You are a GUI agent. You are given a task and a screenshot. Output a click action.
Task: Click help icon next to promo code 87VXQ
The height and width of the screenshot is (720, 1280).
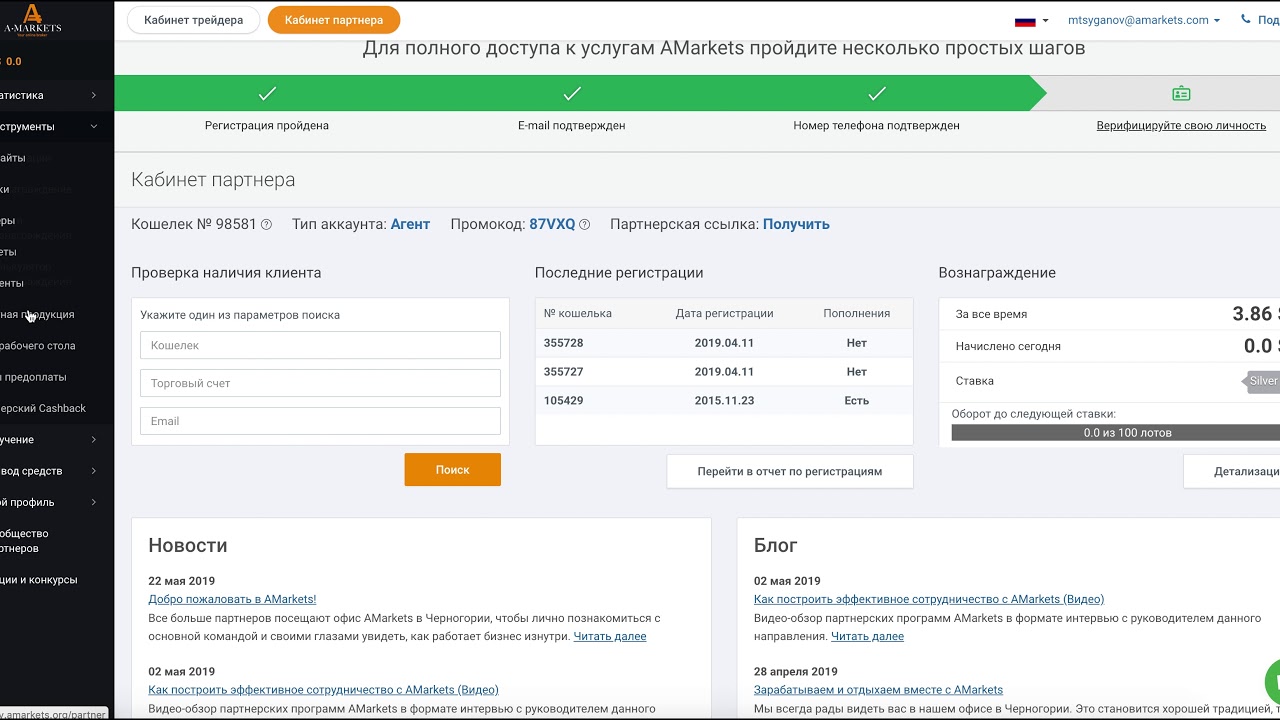[x=585, y=225]
